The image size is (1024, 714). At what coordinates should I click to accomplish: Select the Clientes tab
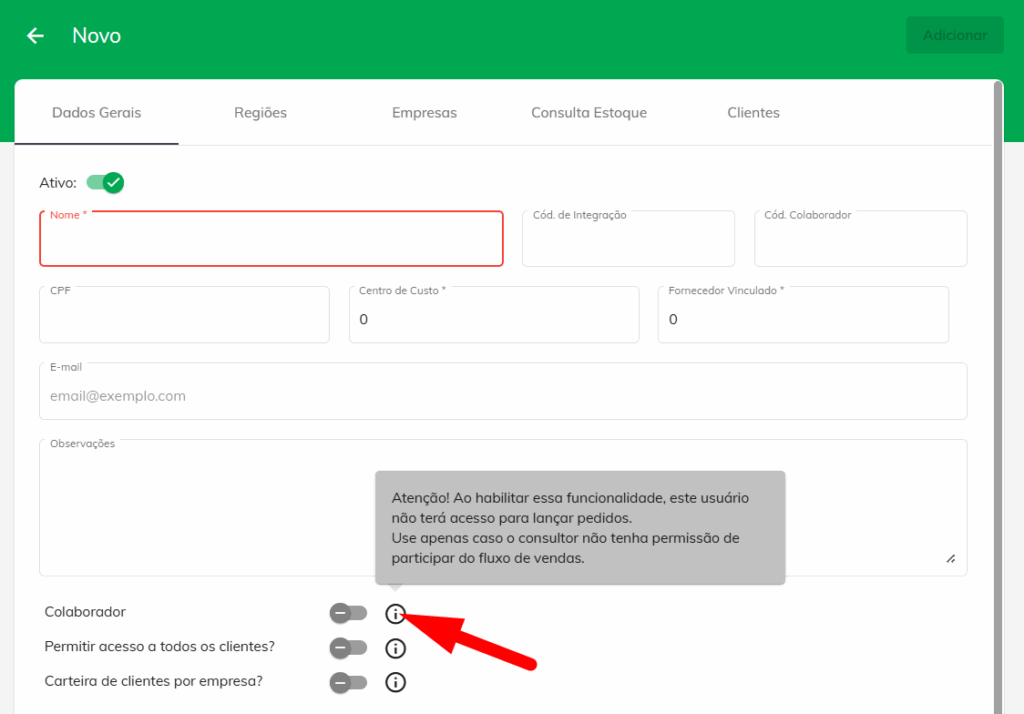point(753,113)
